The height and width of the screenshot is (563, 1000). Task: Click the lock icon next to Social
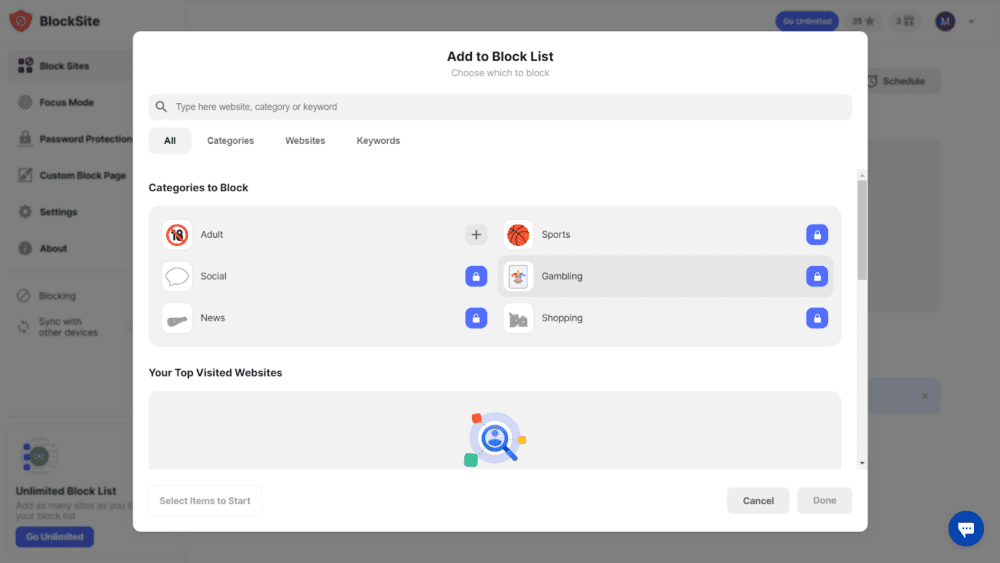pyautogui.click(x=476, y=277)
